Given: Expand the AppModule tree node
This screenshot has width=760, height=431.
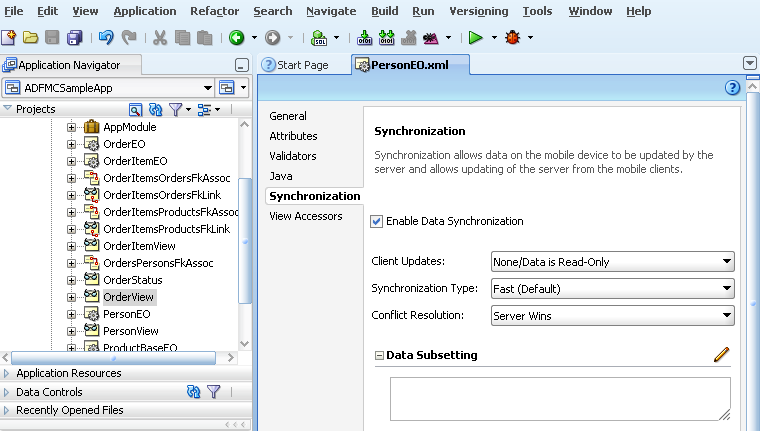Looking at the screenshot, I should coord(71,128).
